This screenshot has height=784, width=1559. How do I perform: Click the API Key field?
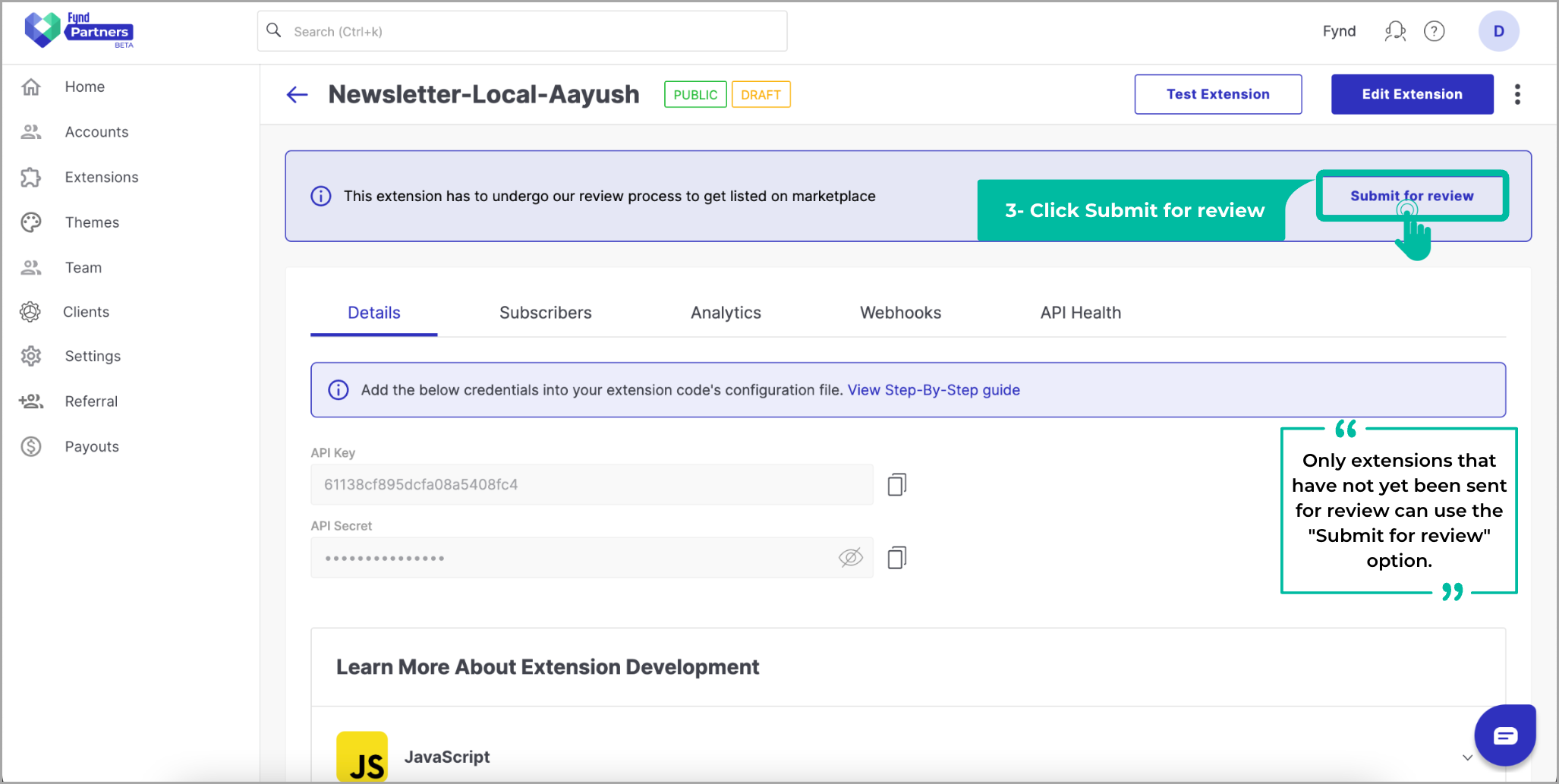592,484
